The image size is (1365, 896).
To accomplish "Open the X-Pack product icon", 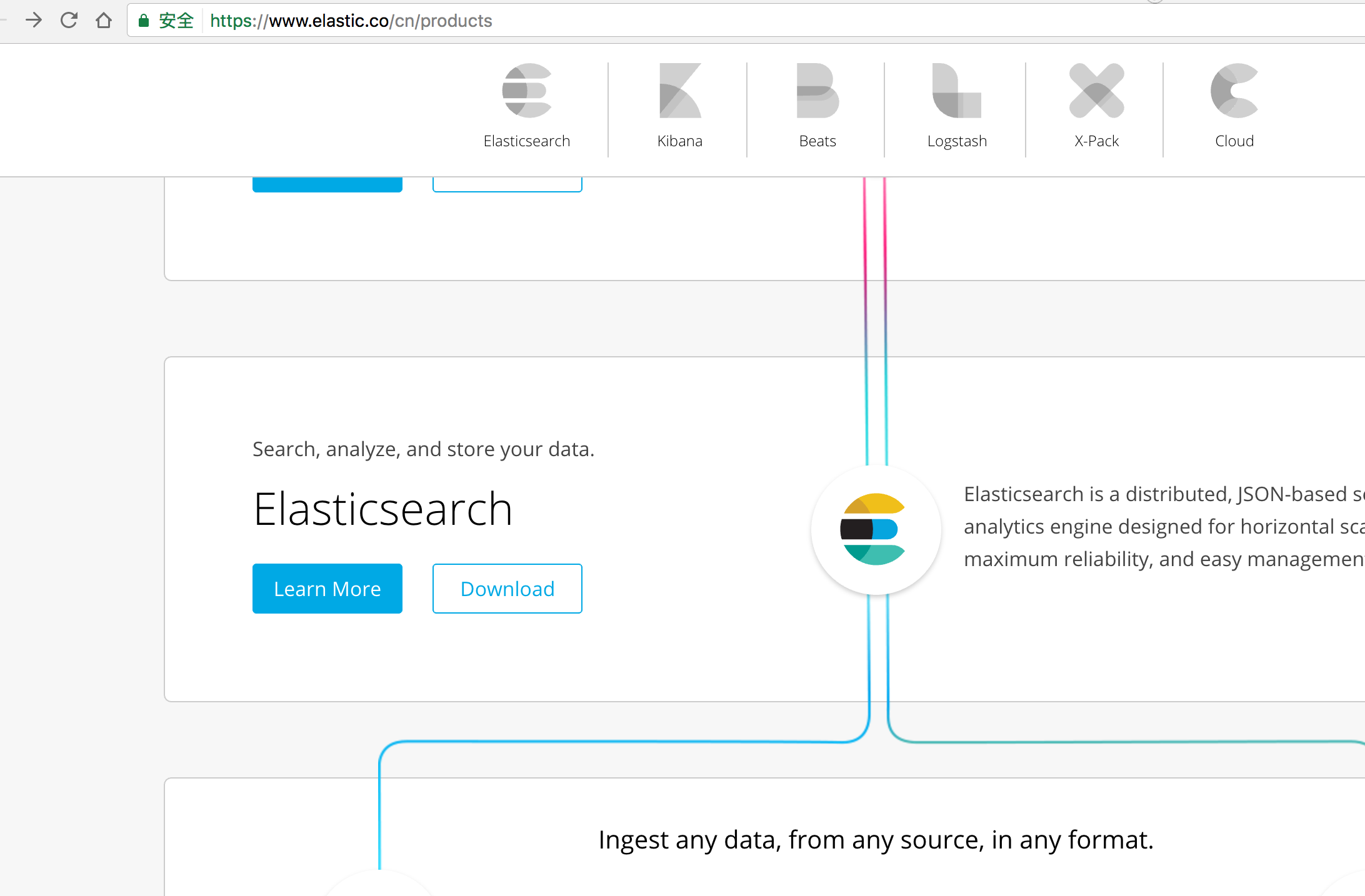I will [x=1096, y=91].
